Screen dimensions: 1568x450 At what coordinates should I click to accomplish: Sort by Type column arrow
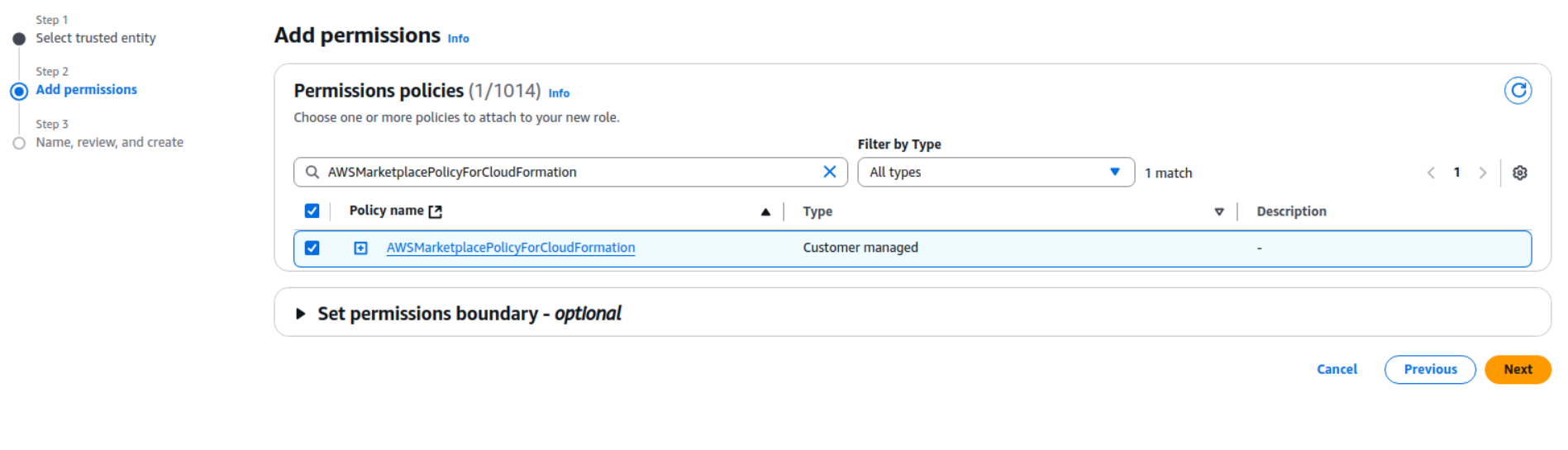point(1218,212)
